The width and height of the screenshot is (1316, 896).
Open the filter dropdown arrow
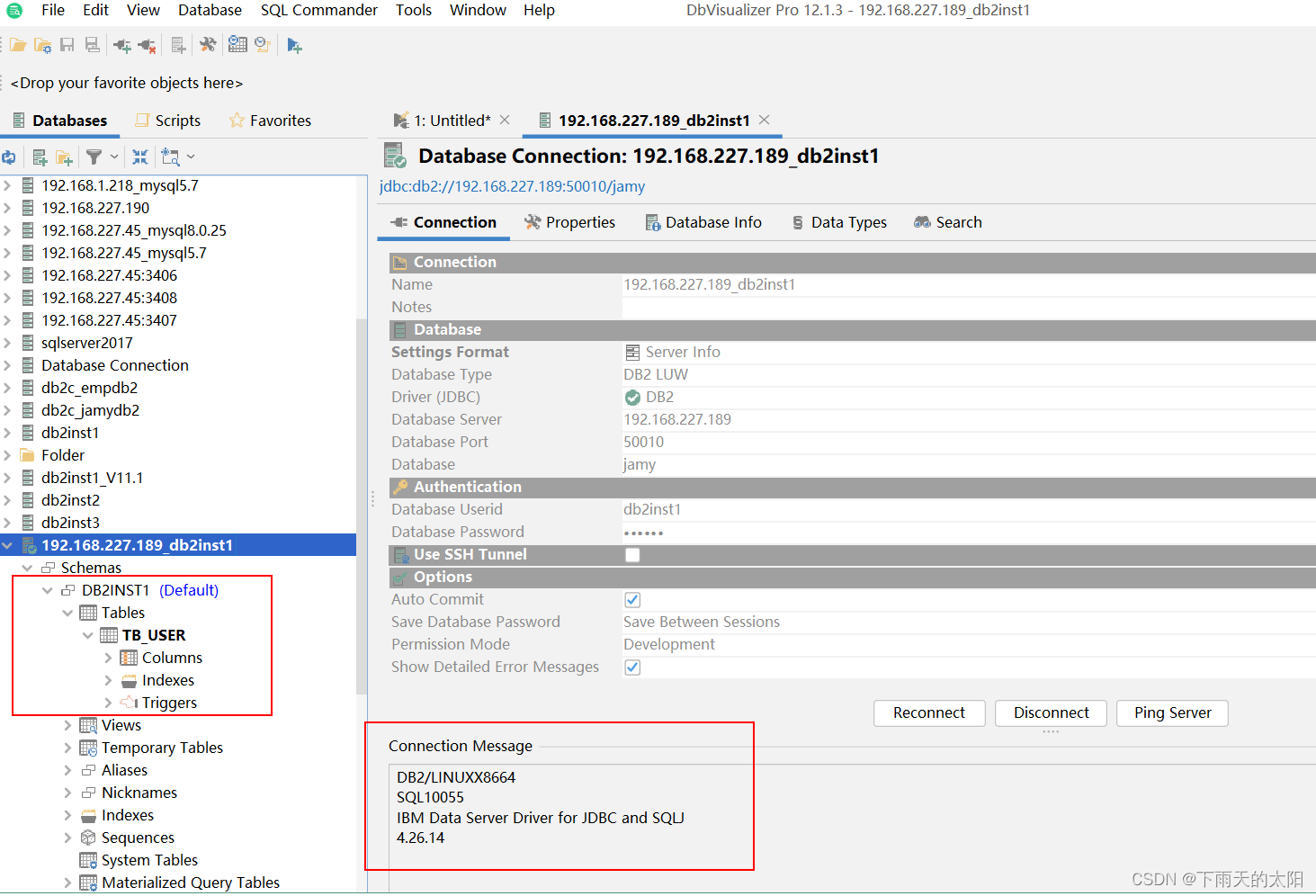pos(114,157)
